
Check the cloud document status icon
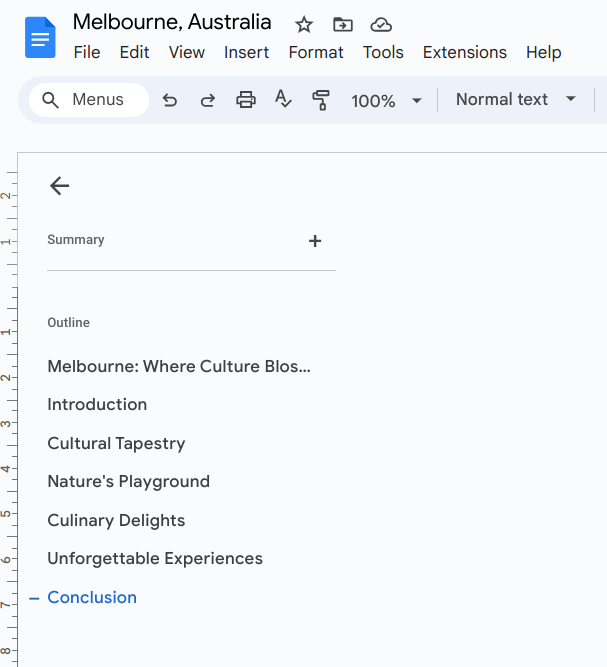(x=381, y=25)
